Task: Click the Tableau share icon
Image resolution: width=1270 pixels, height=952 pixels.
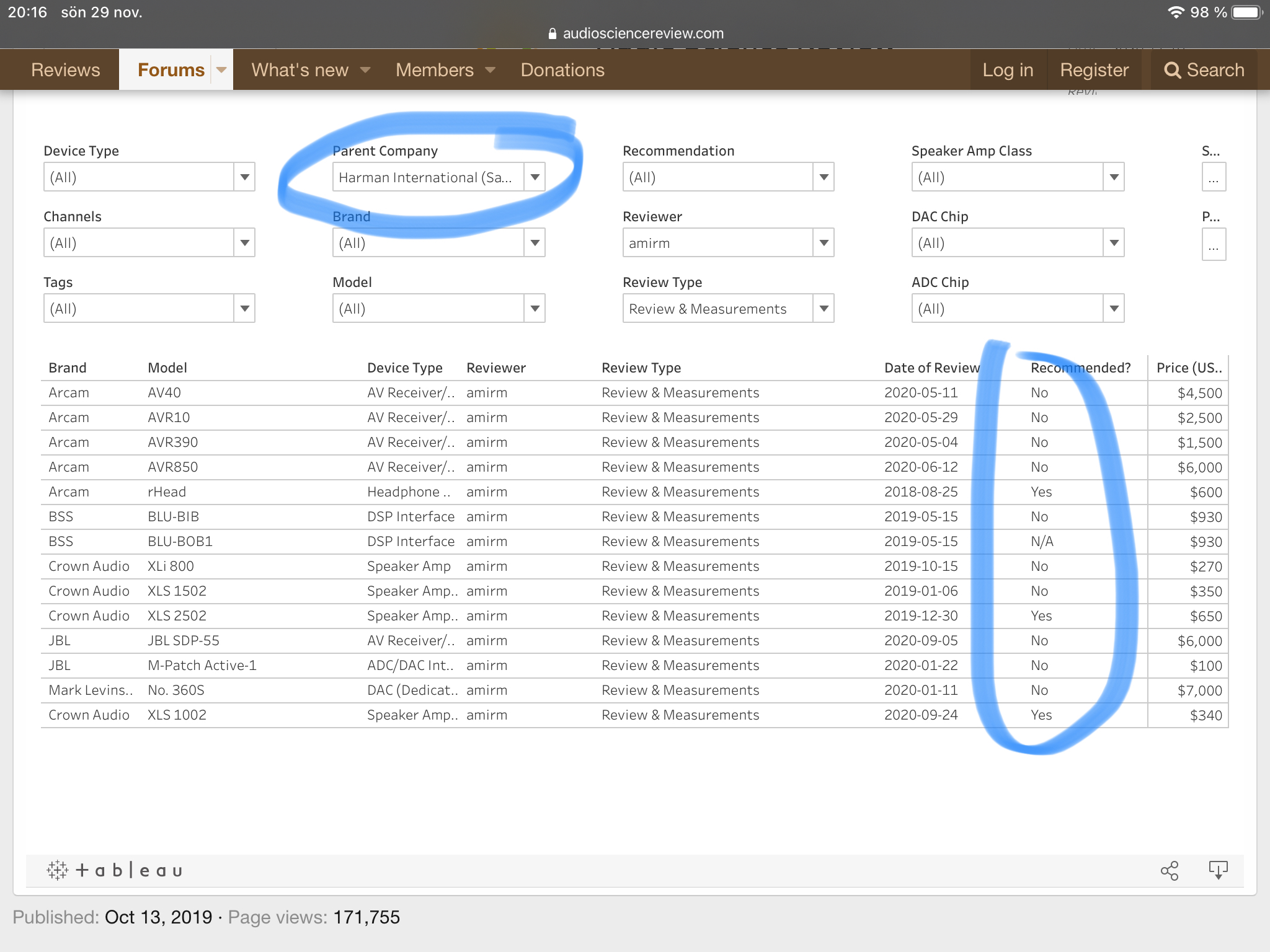Action: tap(1169, 870)
